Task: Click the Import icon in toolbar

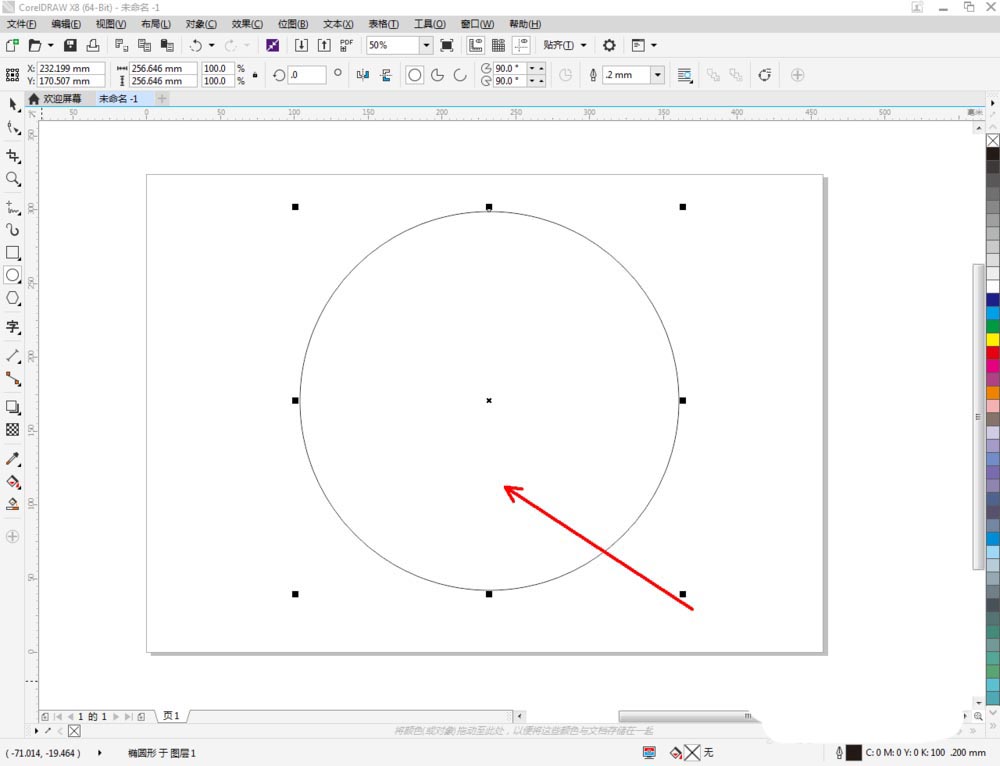Action: (x=301, y=45)
